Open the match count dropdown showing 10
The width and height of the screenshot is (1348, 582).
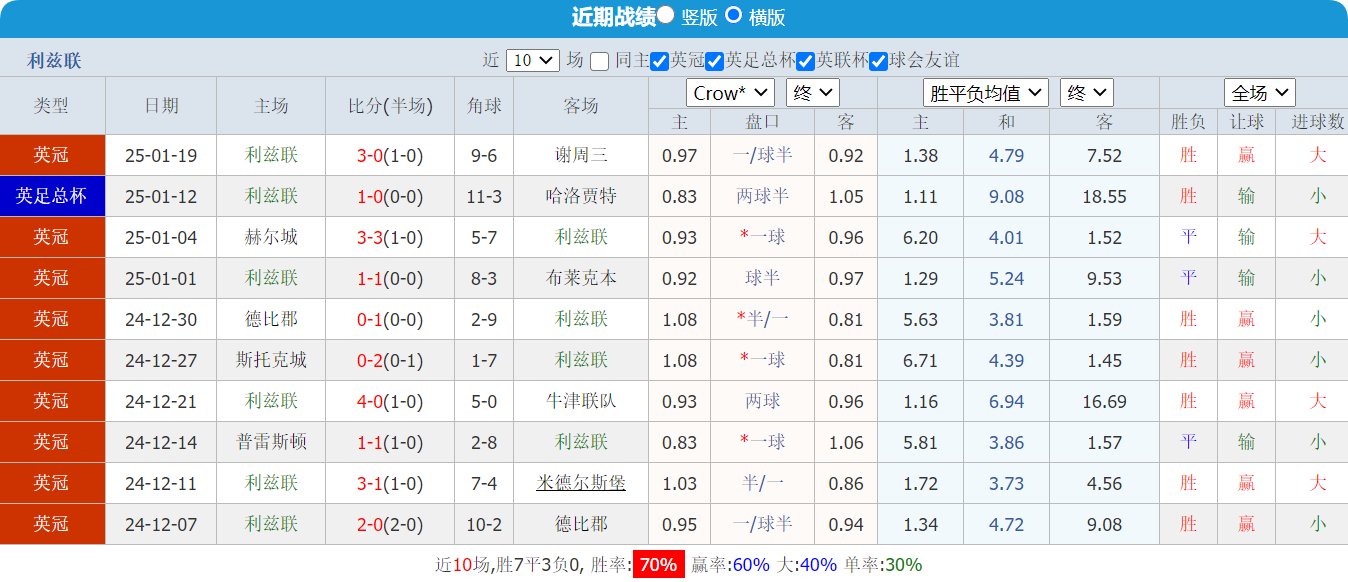click(533, 61)
